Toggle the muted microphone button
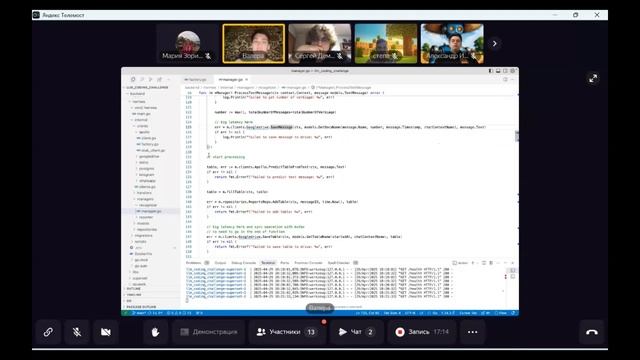Screen dimensions: 640x360 77,332
